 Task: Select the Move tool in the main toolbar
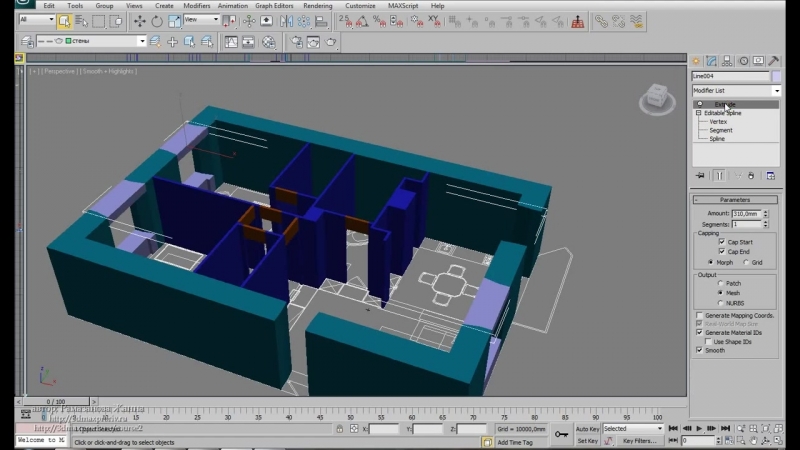point(139,20)
